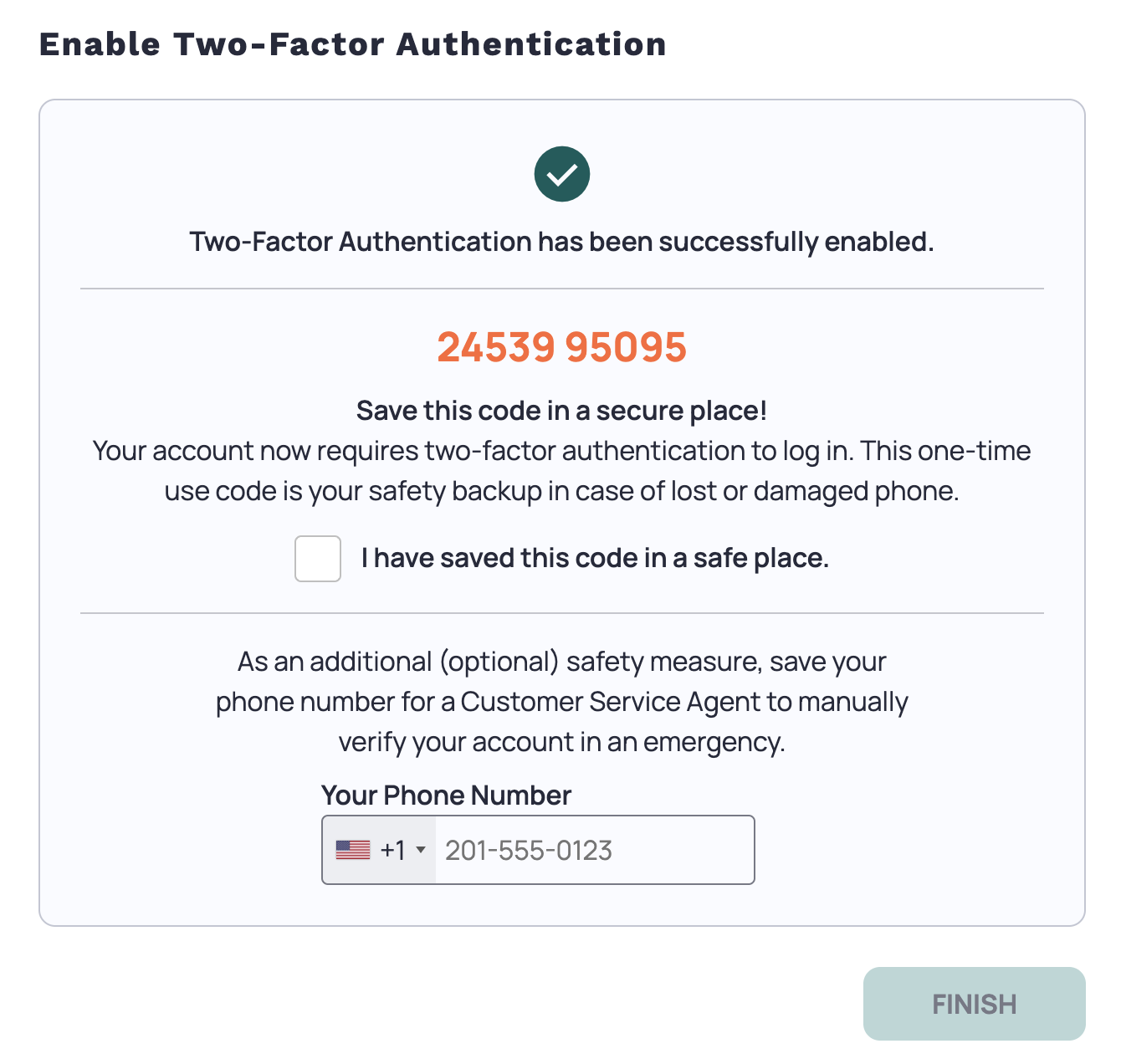1121x1064 pixels.
Task: Click the "Save this code in a secure place!" text
Action: (562, 411)
